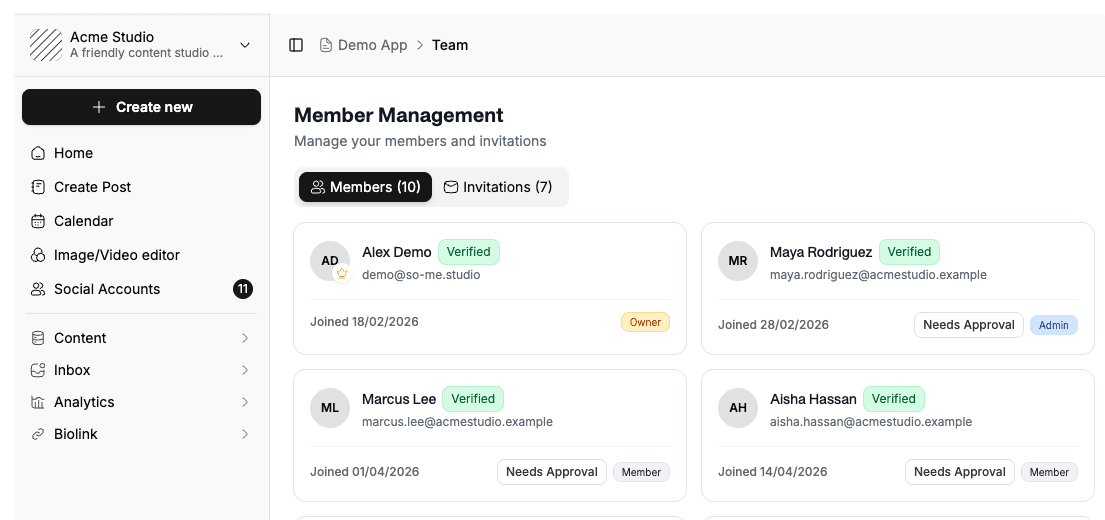Click the Create new button
Viewport: 1105px width, 520px height.
(x=142, y=107)
